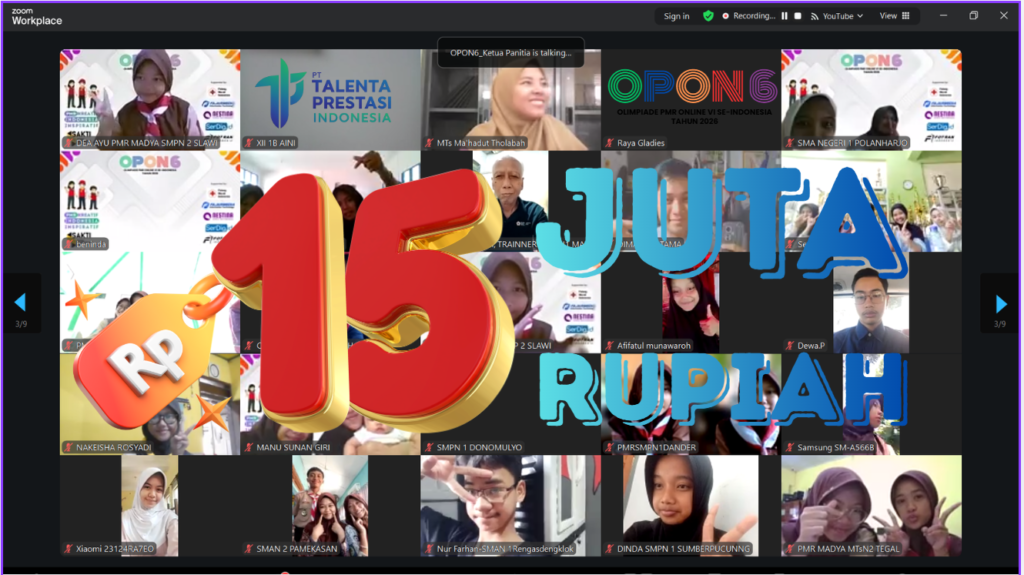This screenshot has width=1024, height=575.
Task: Go to next participant page arrow
Action: coord(1000,303)
